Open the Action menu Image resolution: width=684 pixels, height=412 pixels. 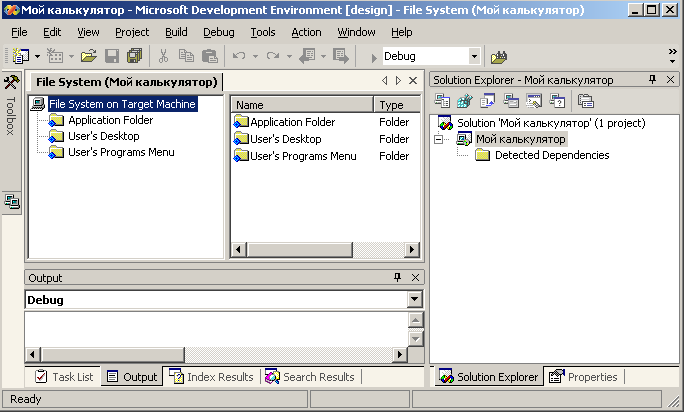(306, 32)
